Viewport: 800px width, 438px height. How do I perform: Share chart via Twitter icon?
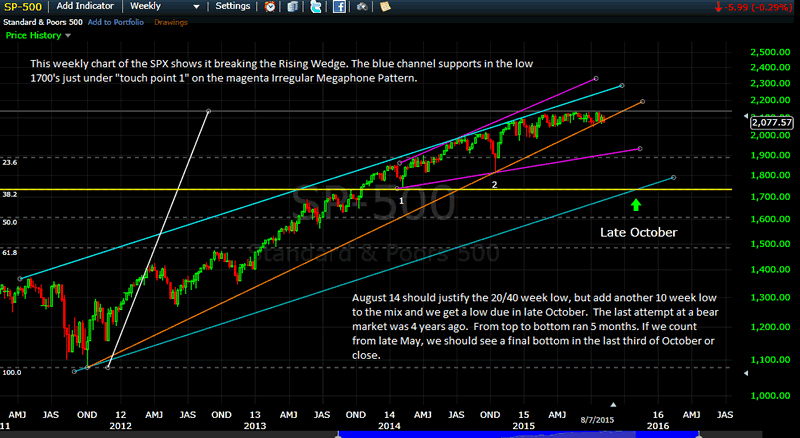click(x=315, y=6)
